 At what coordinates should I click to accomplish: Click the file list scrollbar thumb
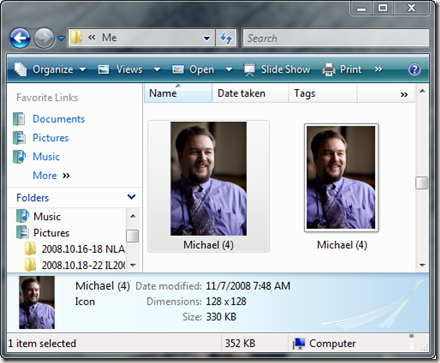pos(422,183)
